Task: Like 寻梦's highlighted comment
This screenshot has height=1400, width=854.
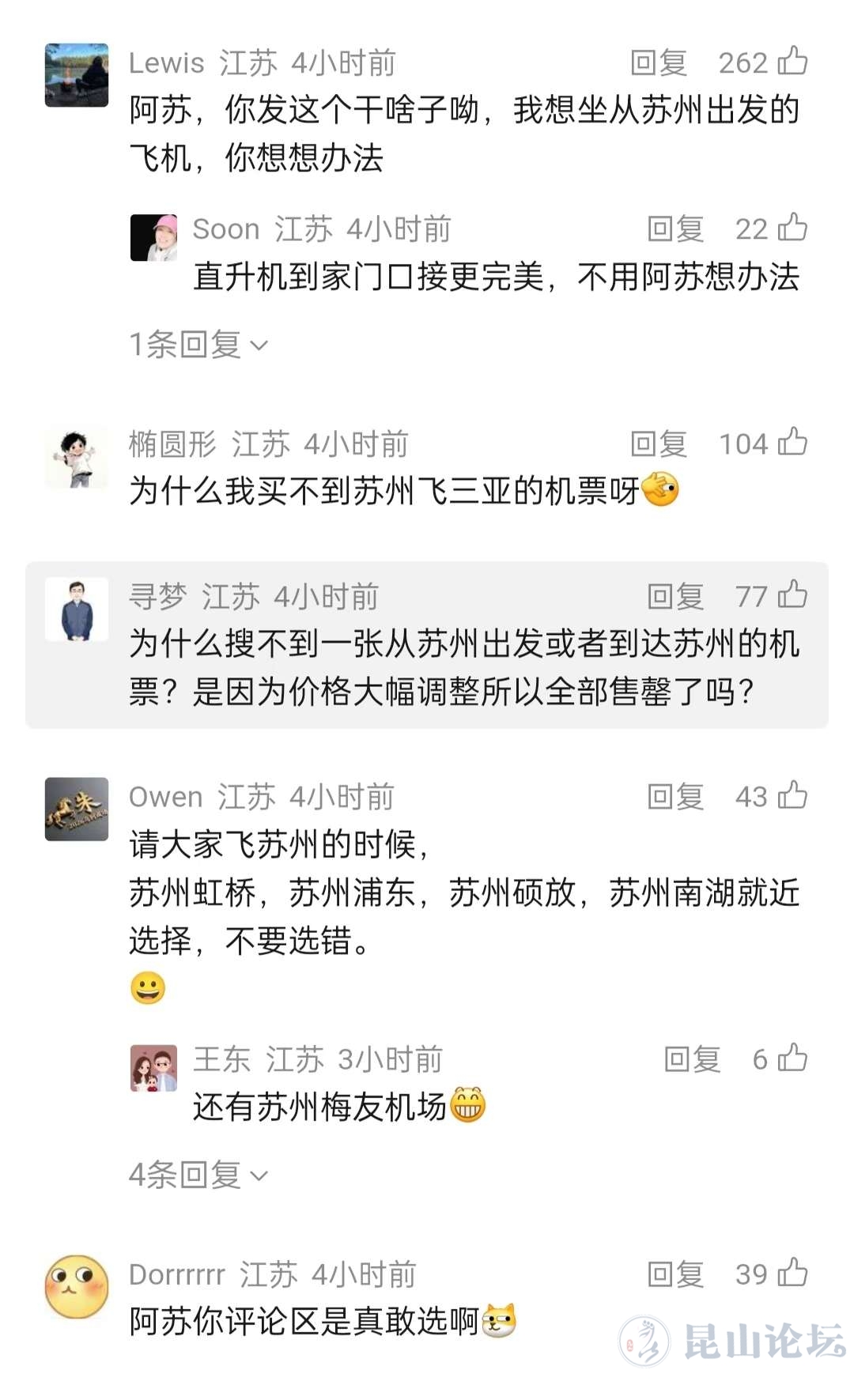Action: 792,595
